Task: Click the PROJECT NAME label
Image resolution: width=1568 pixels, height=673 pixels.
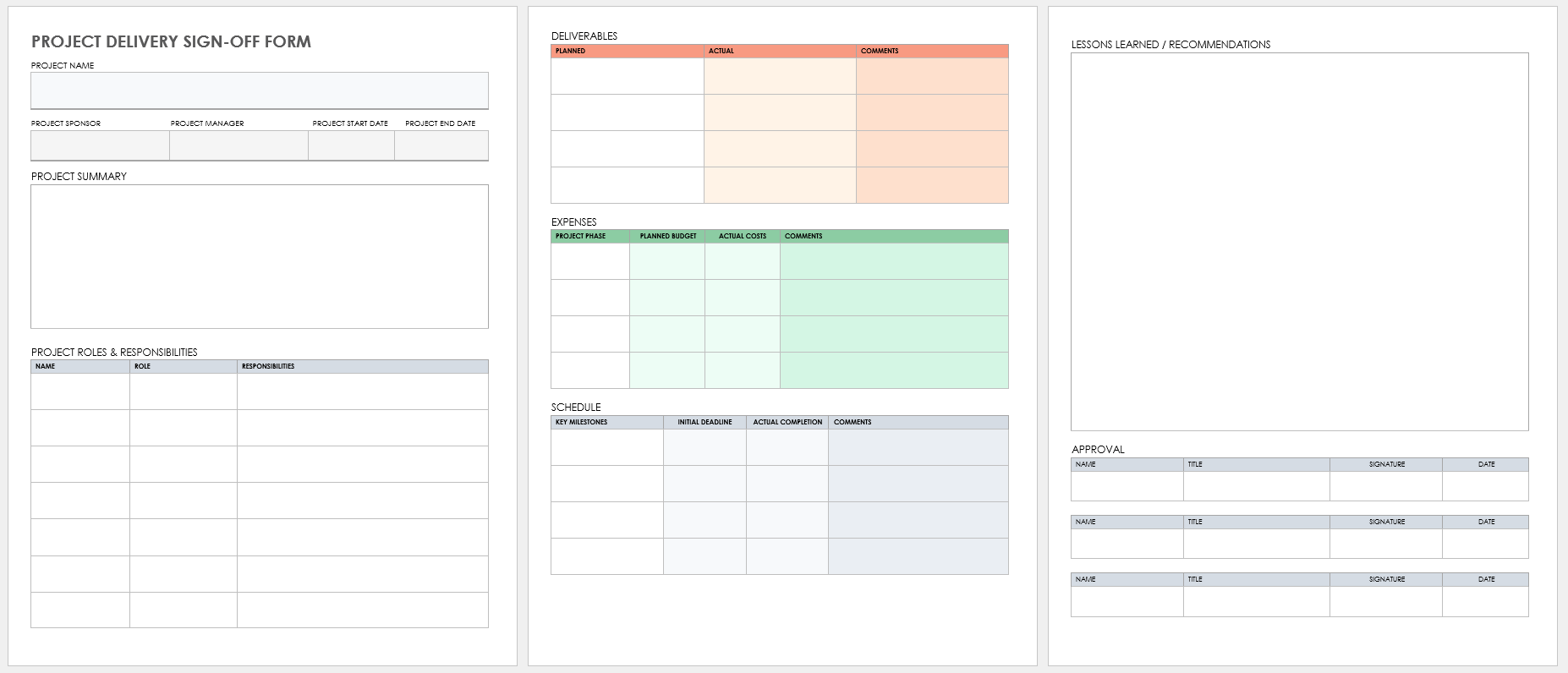Action: coord(63,65)
